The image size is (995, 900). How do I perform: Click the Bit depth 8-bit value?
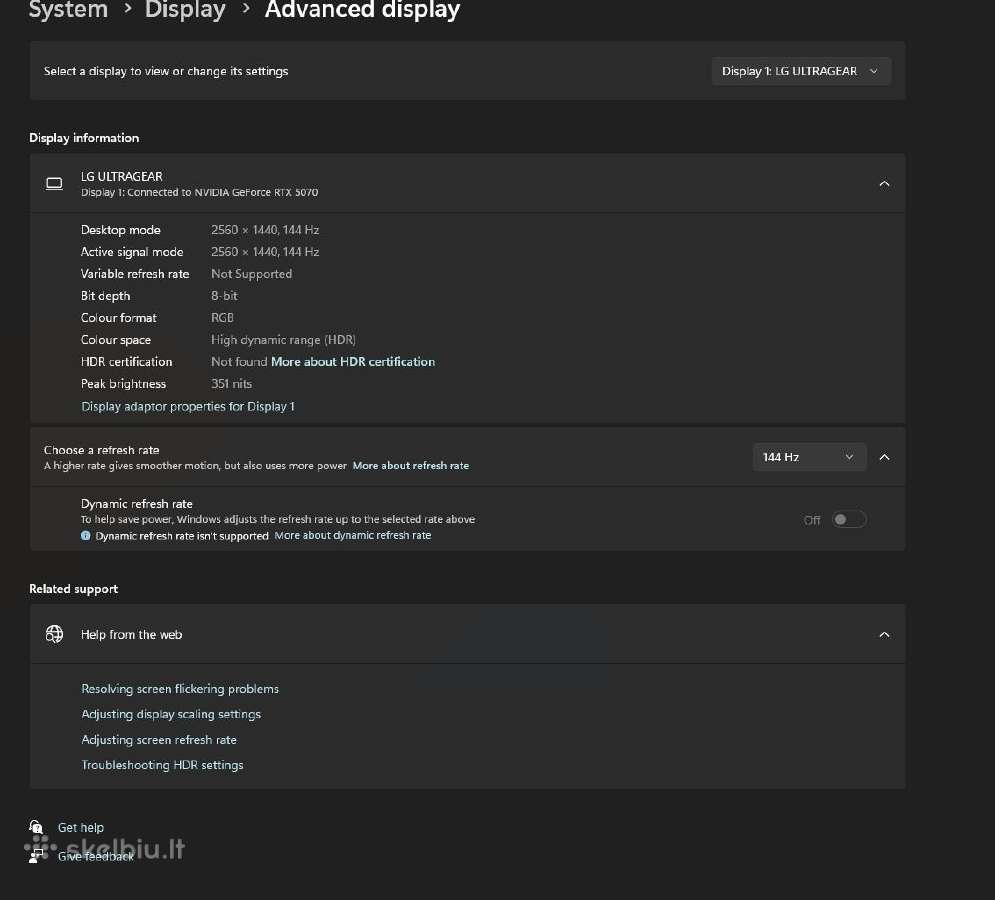(x=225, y=296)
